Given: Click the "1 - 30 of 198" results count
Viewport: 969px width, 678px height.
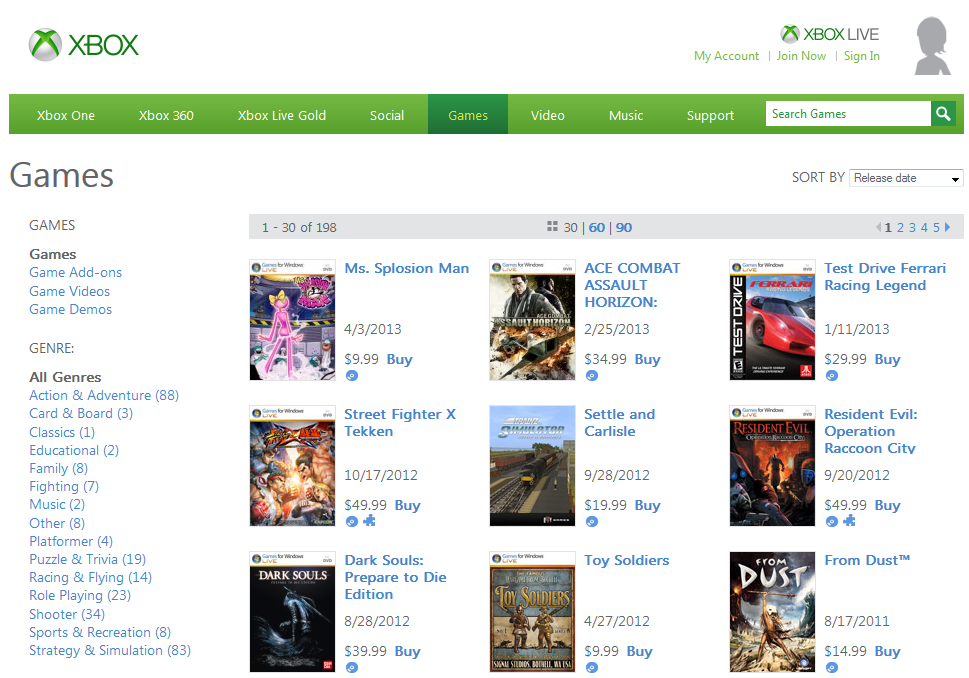Looking at the screenshot, I should pos(299,227).
